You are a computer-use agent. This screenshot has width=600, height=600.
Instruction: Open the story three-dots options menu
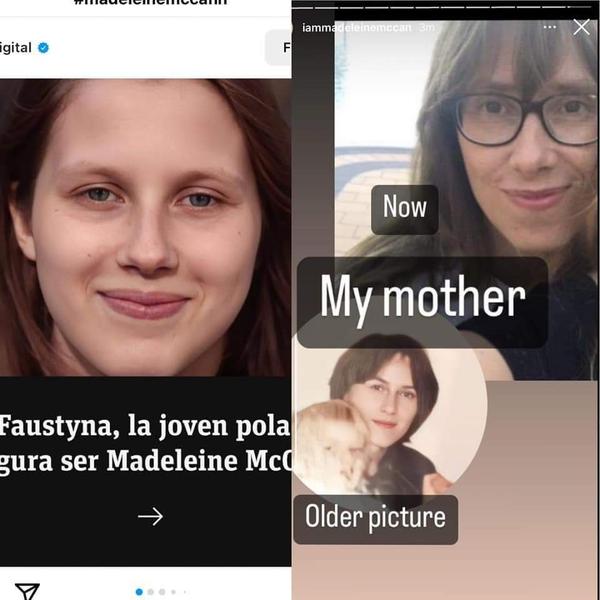click(549, 27)
